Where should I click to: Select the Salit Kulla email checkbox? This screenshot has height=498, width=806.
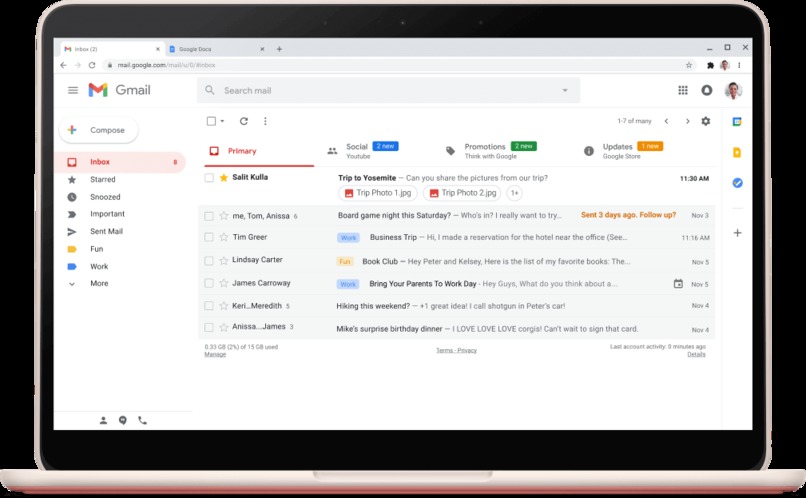209,178
